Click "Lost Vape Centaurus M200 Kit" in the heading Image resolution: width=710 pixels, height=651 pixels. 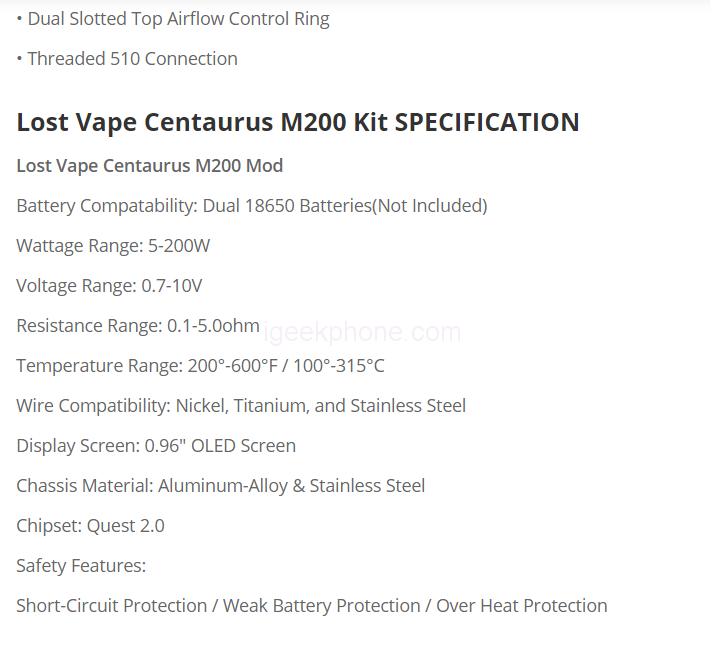click(202, 123)
